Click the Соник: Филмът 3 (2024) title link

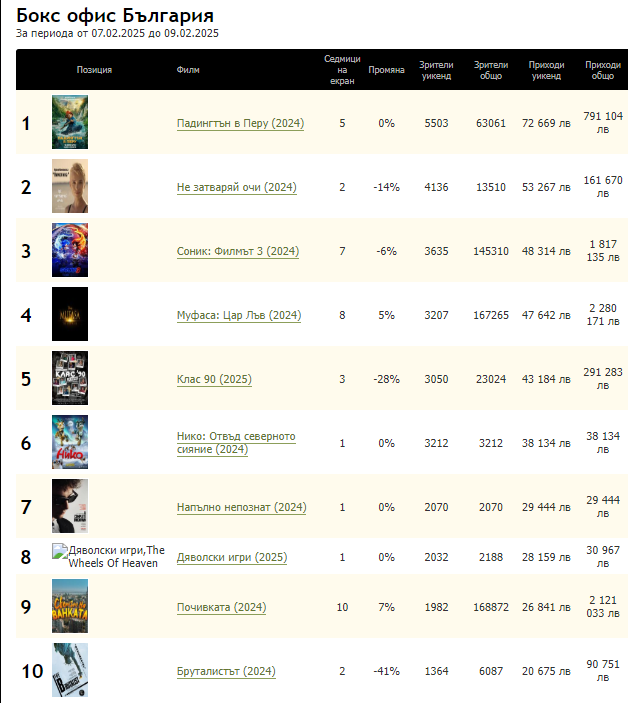[x=238, y=251]
